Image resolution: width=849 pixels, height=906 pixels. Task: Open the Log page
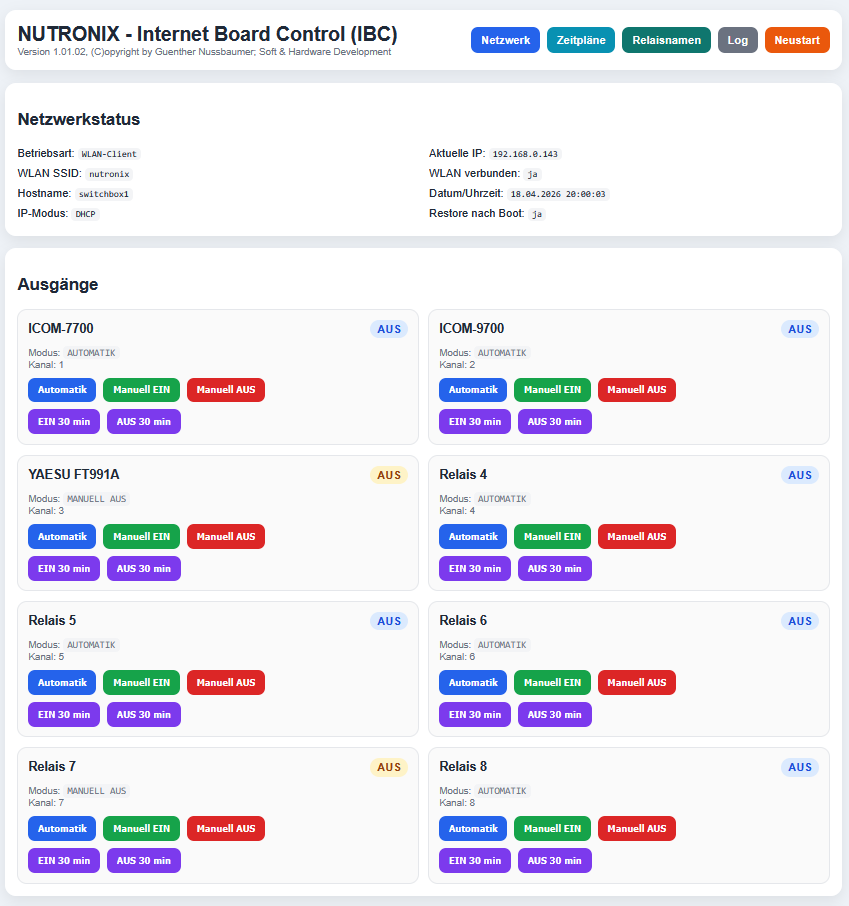737,40
